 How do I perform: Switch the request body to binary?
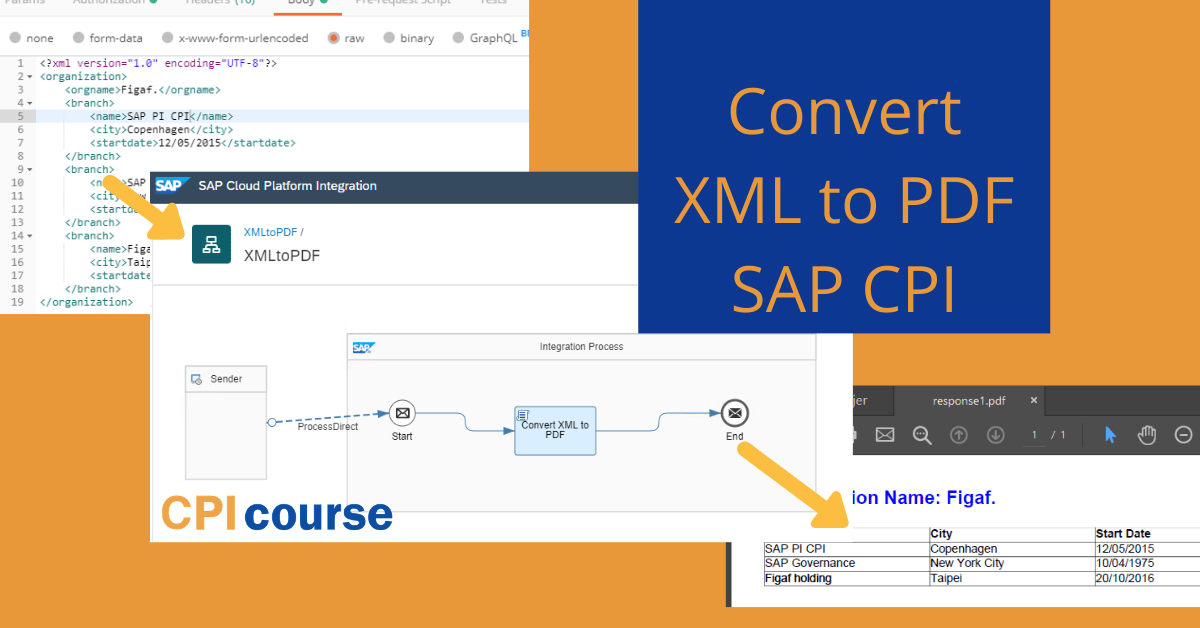pyautogui.click(x=390, y=37)
